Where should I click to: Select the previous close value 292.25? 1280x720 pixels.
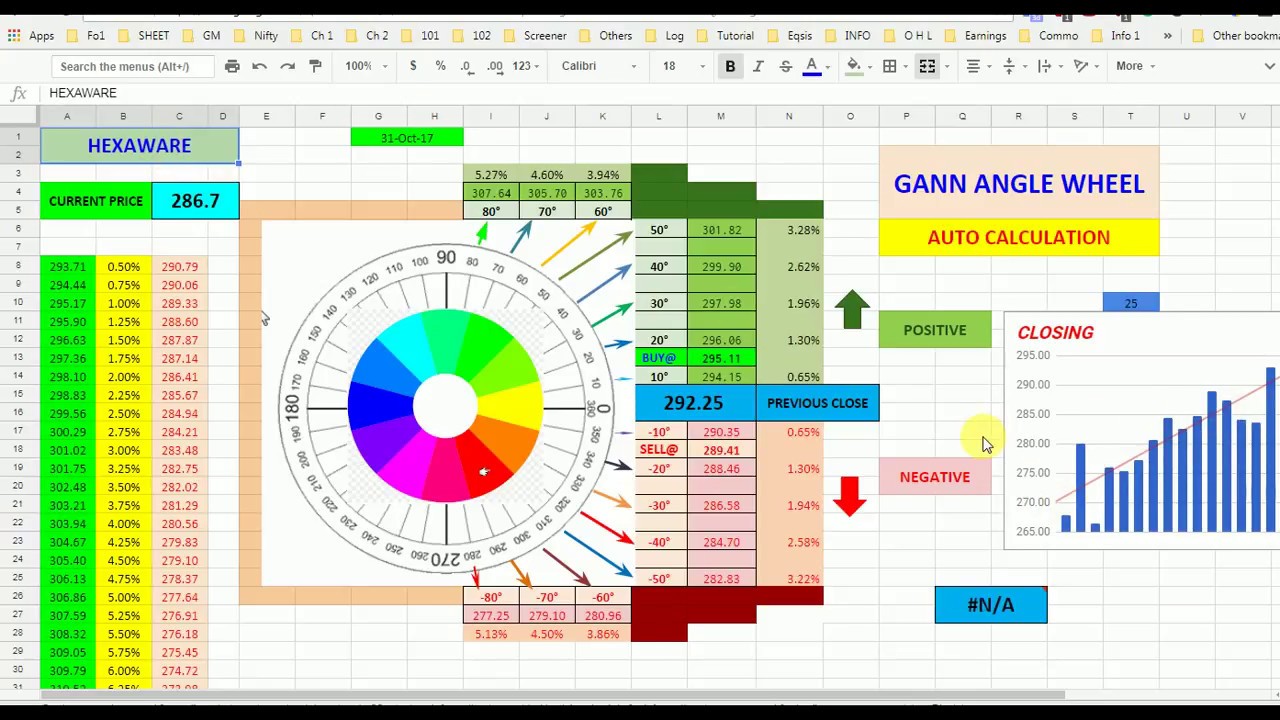[693, 403]
